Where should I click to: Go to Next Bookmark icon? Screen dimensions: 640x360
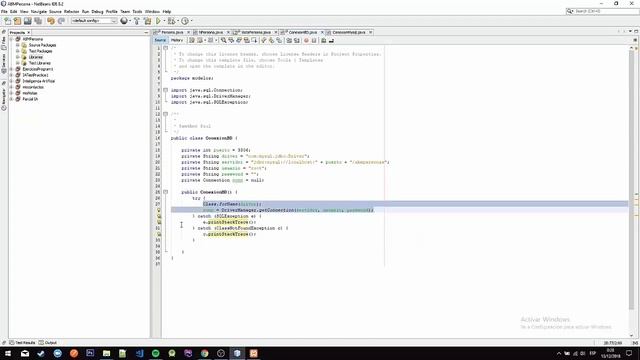point(271,40)
